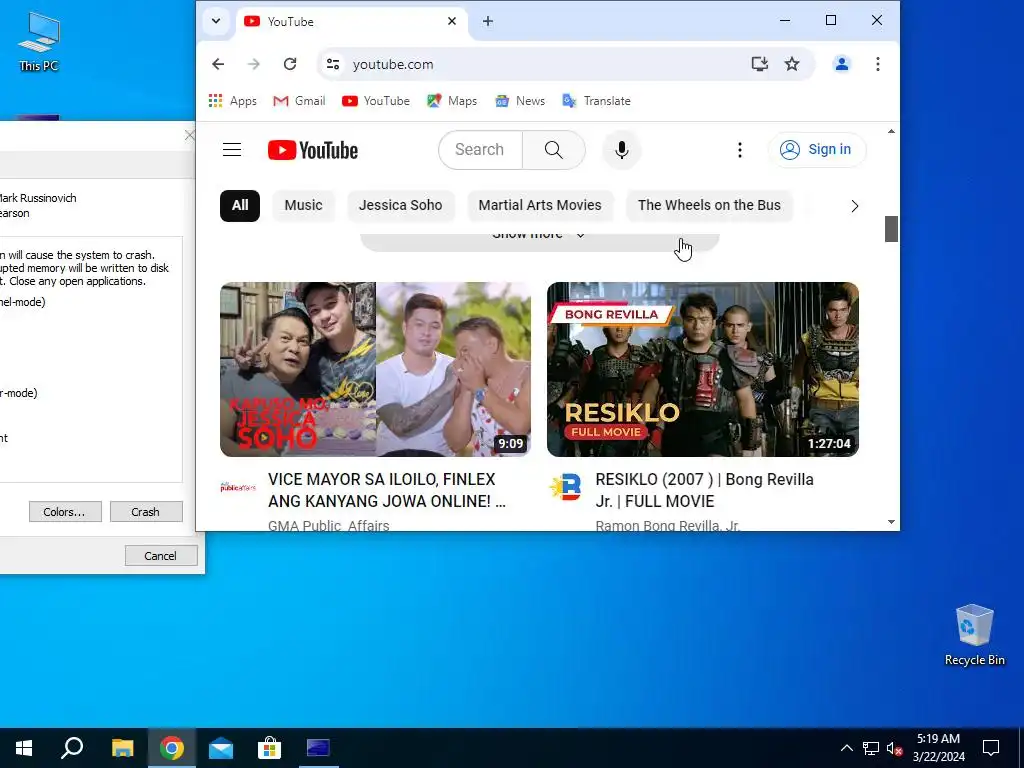Click the YouTube logo
The height and width of the screenshot is (768, 1024).
click(313, 150)
